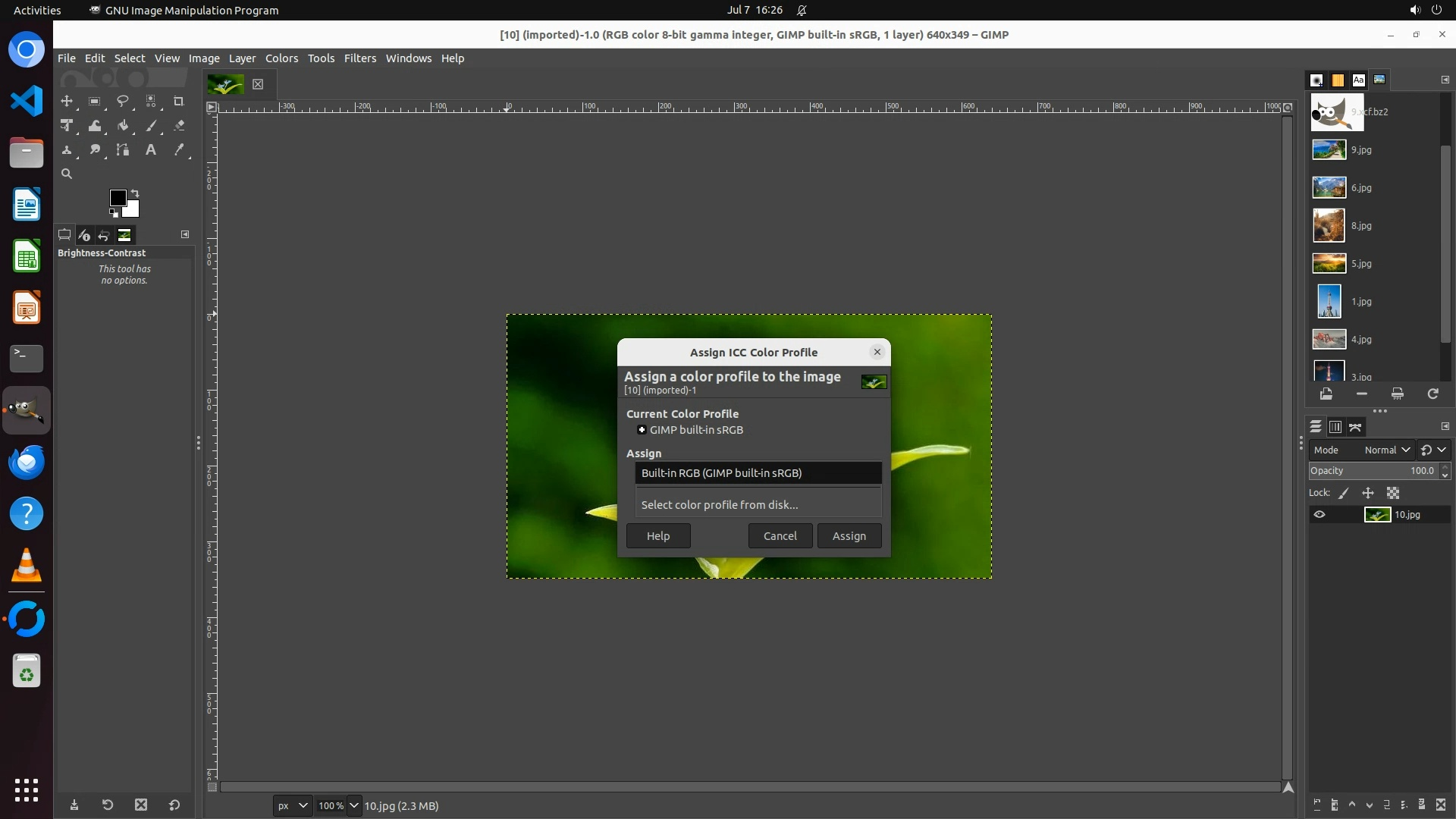Select the Free Select lasso tool
Viewport: 1456px width, 819px height.
[122, 101]
